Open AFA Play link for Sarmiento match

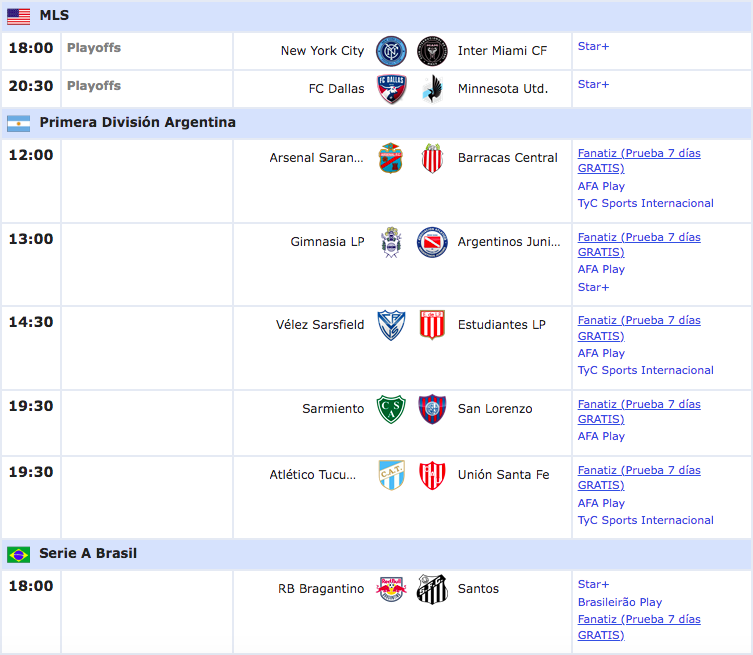point(601,436)
